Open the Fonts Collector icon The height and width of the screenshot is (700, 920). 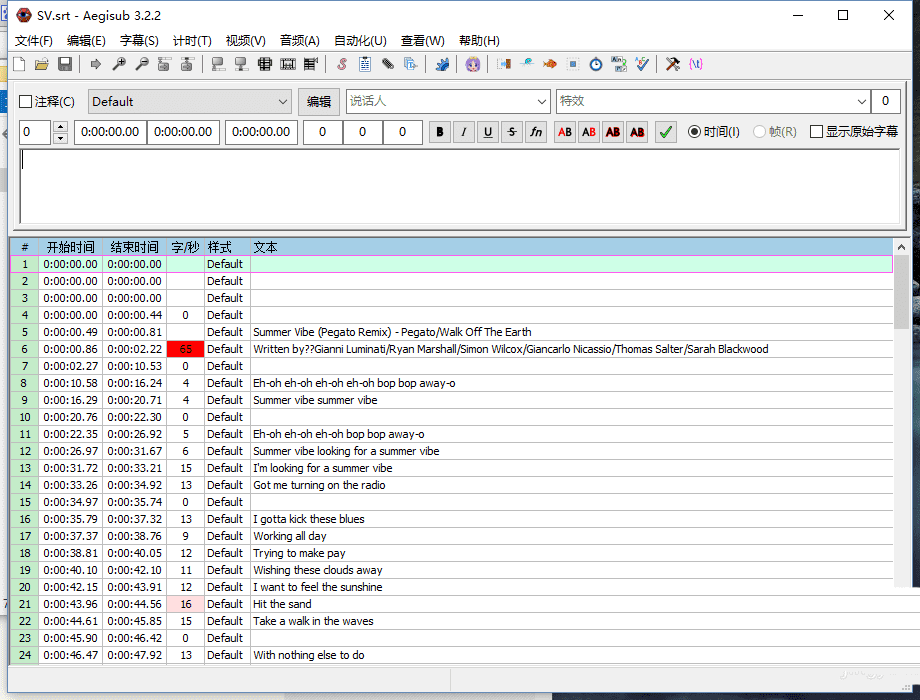click(x=411, y=64)
